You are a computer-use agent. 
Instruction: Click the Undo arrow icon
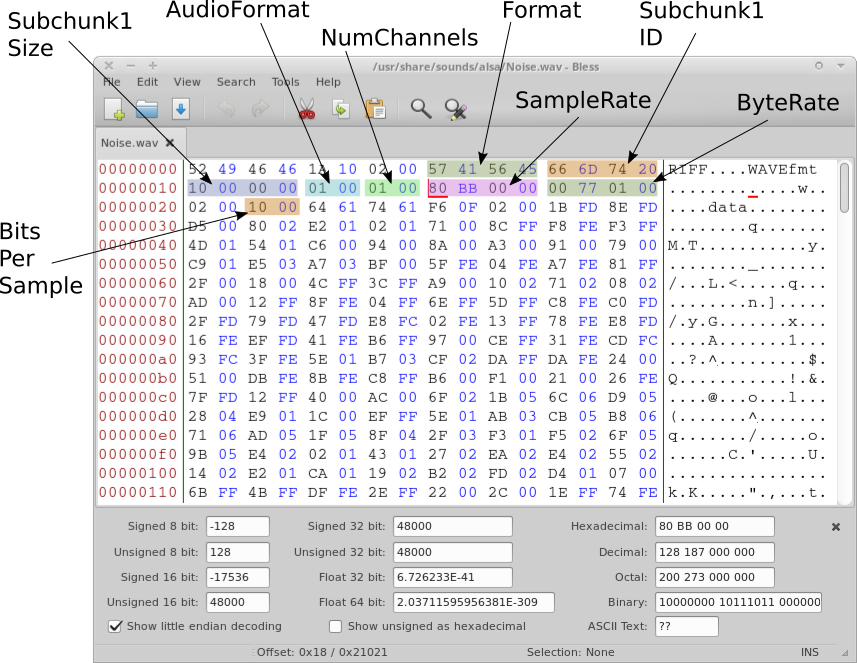(227, 110)
